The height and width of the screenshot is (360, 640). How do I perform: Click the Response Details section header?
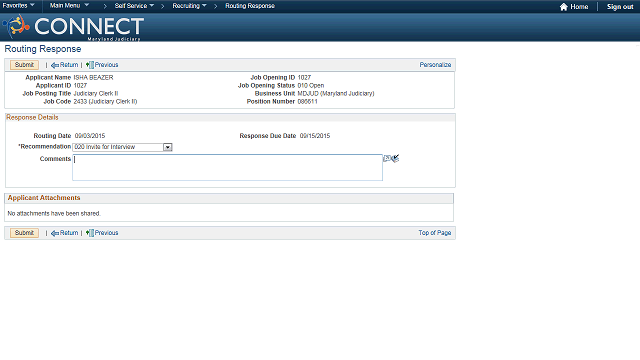pos(32,118)
